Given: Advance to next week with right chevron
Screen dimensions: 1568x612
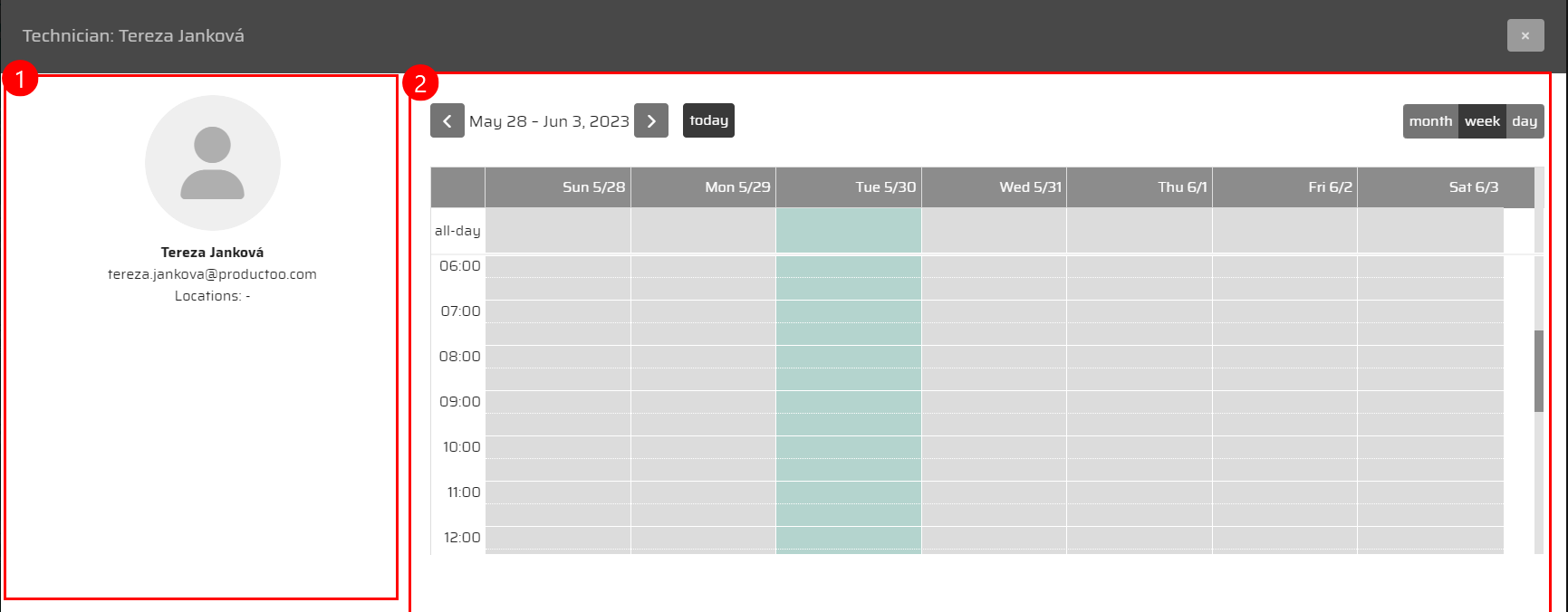Looking at the screenshot, I should 650,121.
